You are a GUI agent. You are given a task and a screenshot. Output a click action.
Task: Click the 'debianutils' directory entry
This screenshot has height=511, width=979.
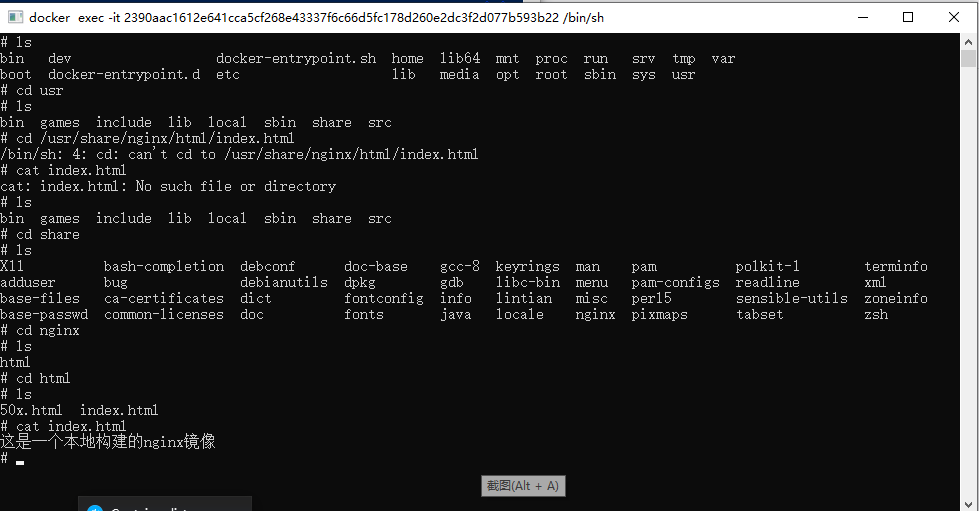tap(283, 282)
